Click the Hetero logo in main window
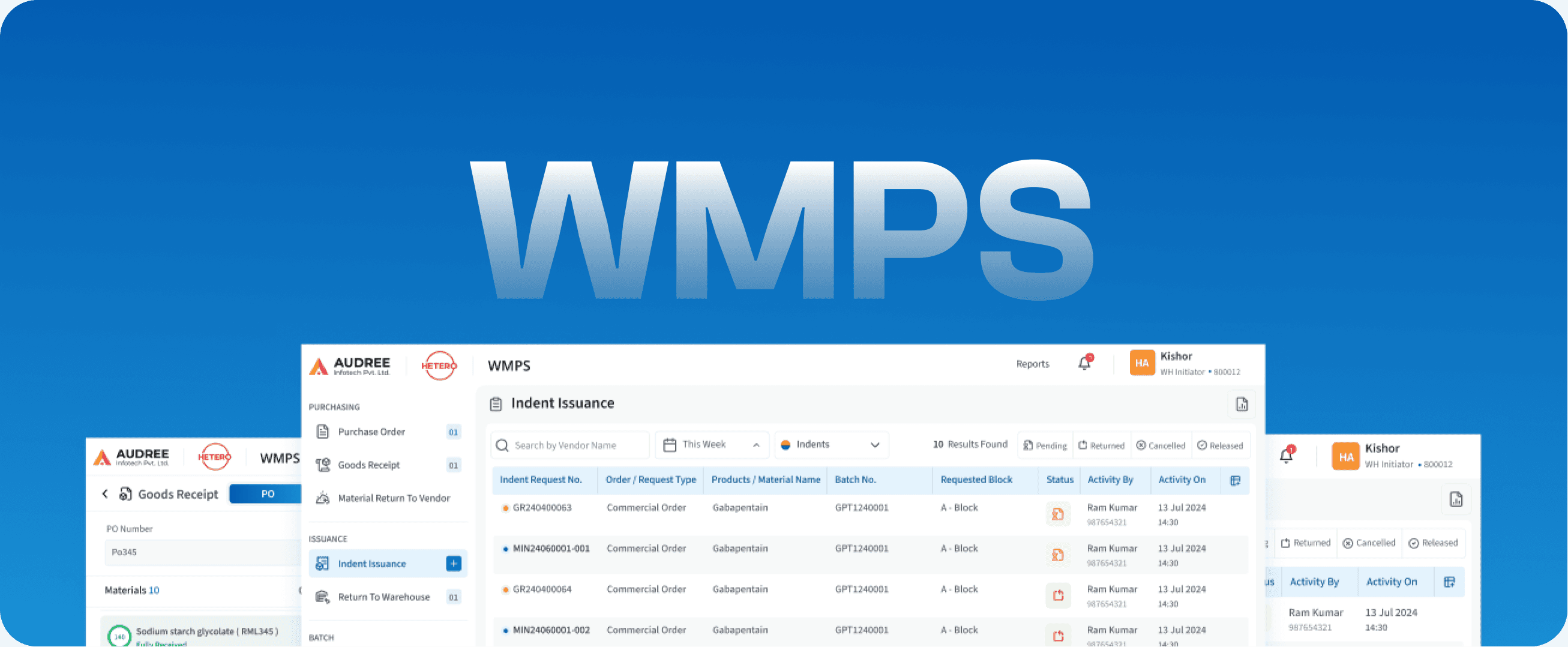The width and height of the screenshot is (1568, 647). click(439, 366)
